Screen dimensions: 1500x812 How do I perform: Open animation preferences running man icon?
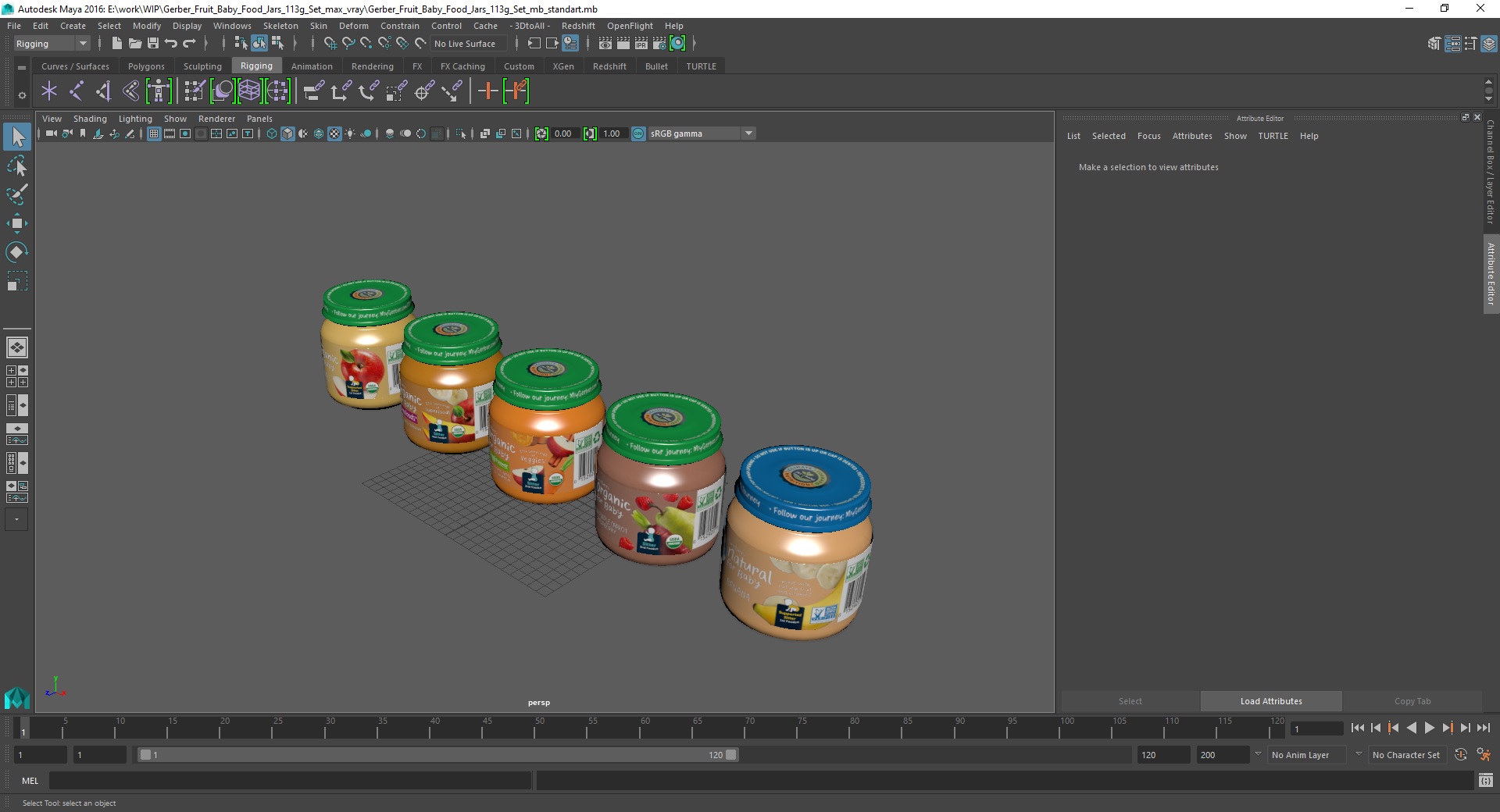[1484, 755]
